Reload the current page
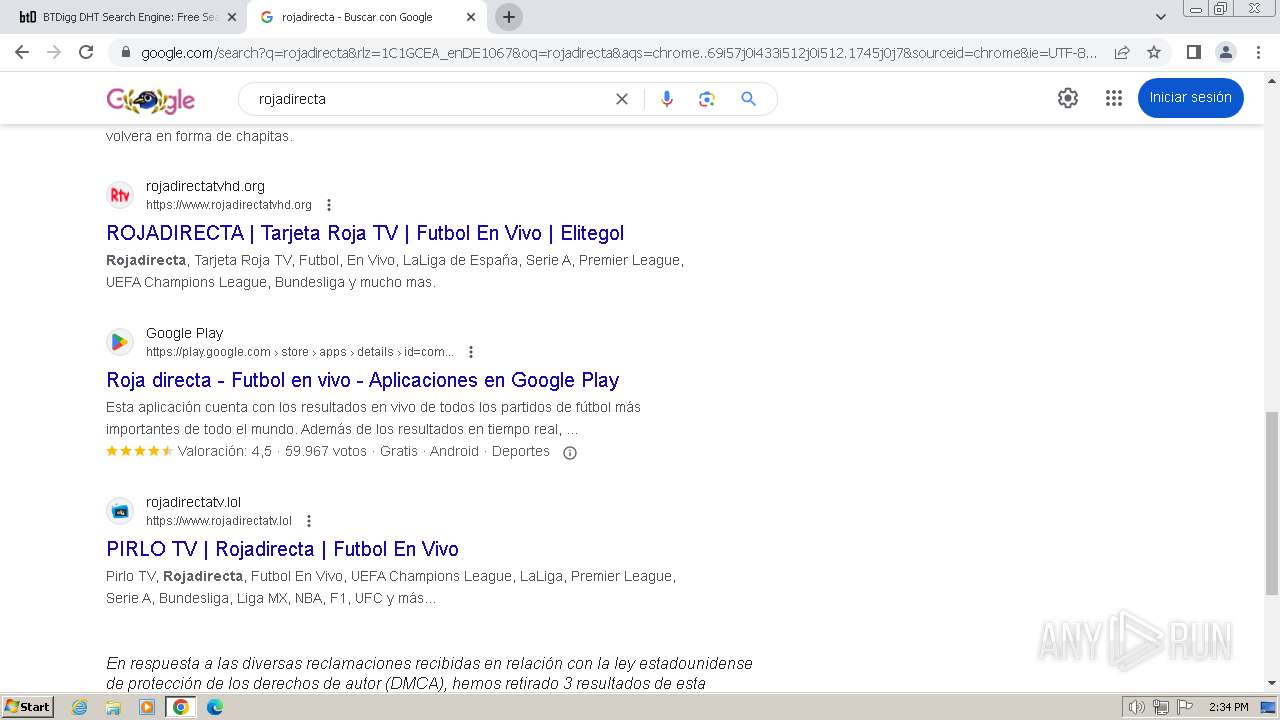This screenshot has height=720, width=1280. coord(86,52)
